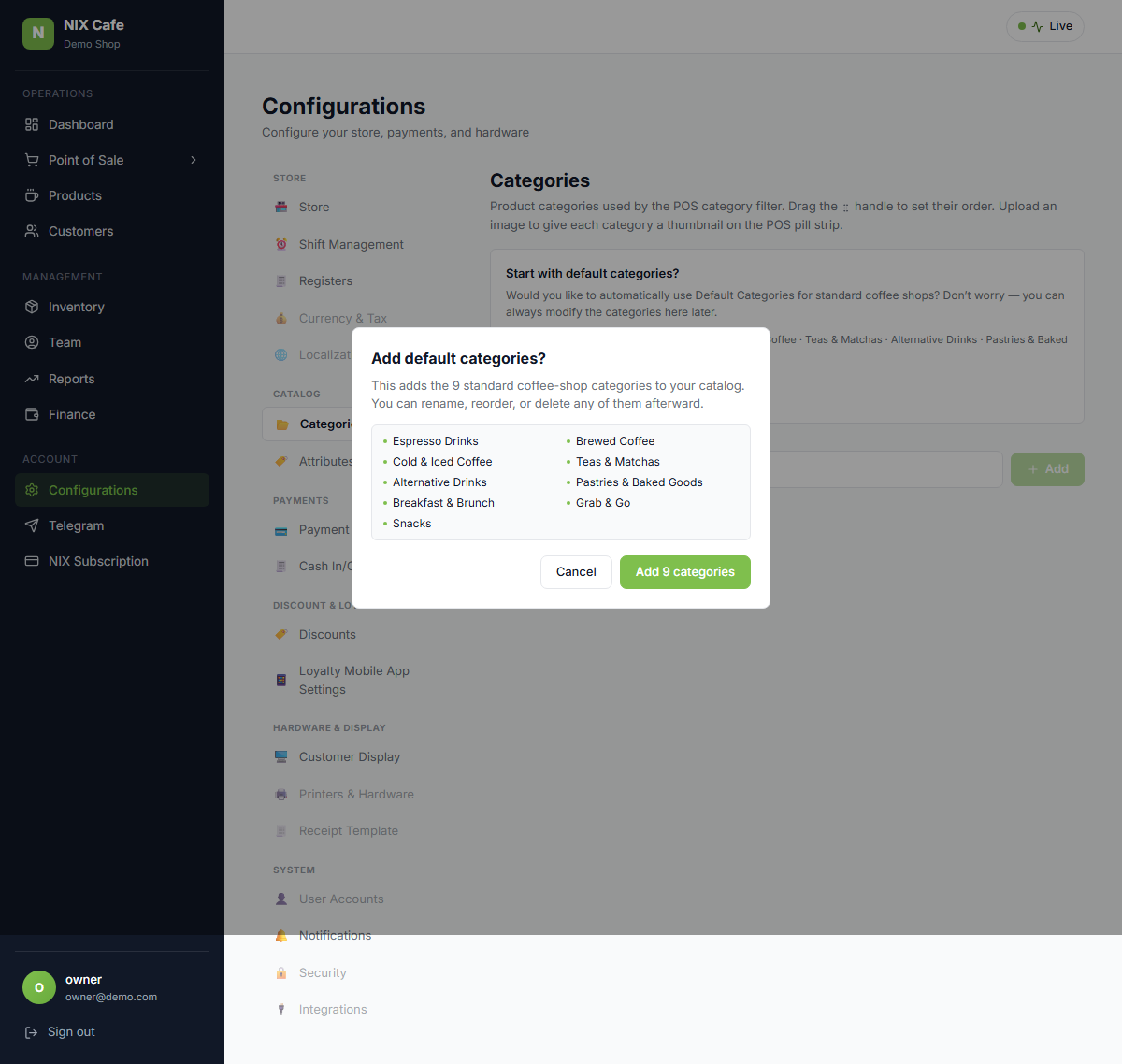Click the NIX Subscription card icon
The width and height of the screenshot is (1122, 1064).
(x=32, y=561)
